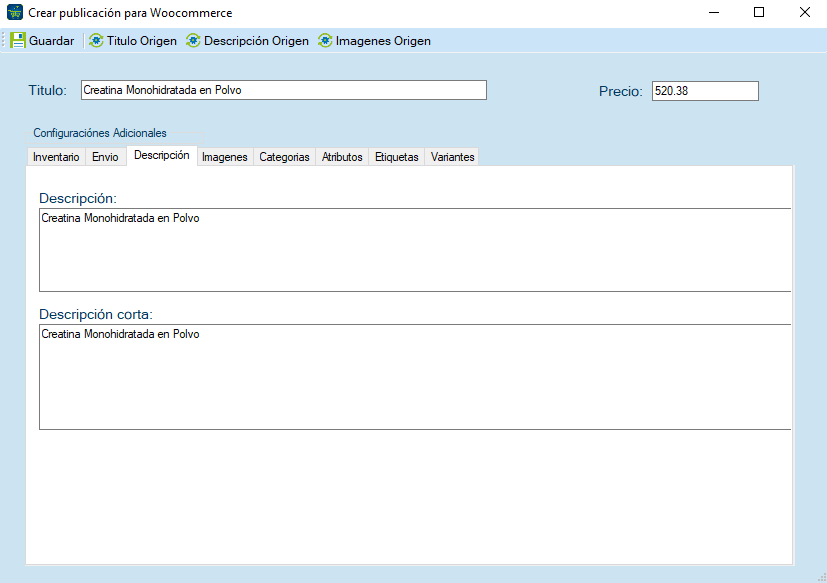Switch to the Atributos tab
This screenshot has height=583, width=827.
coord(342,157)
